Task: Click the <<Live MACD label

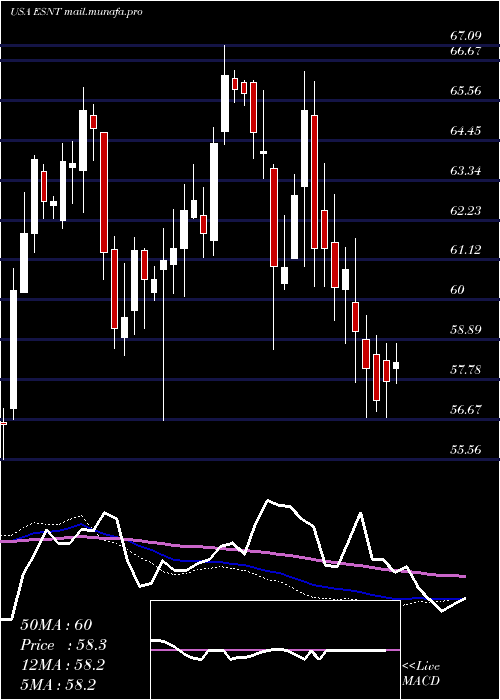Action: coord(421,674)
